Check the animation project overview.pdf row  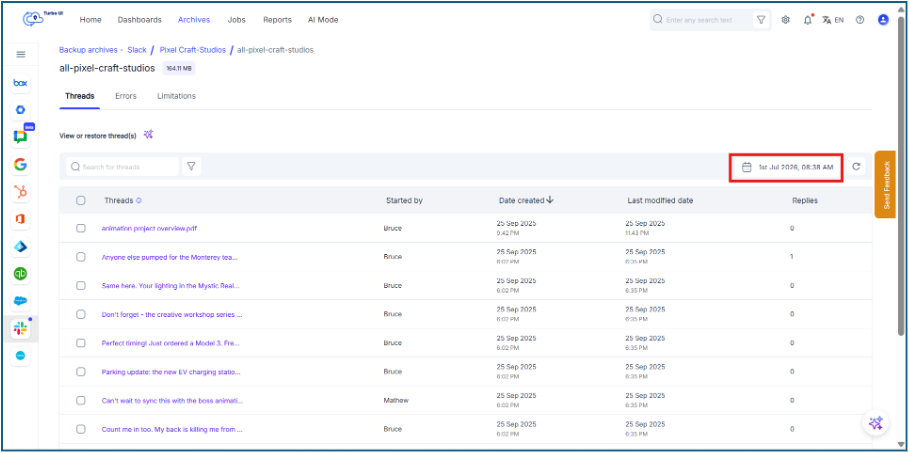coord(81,229)
